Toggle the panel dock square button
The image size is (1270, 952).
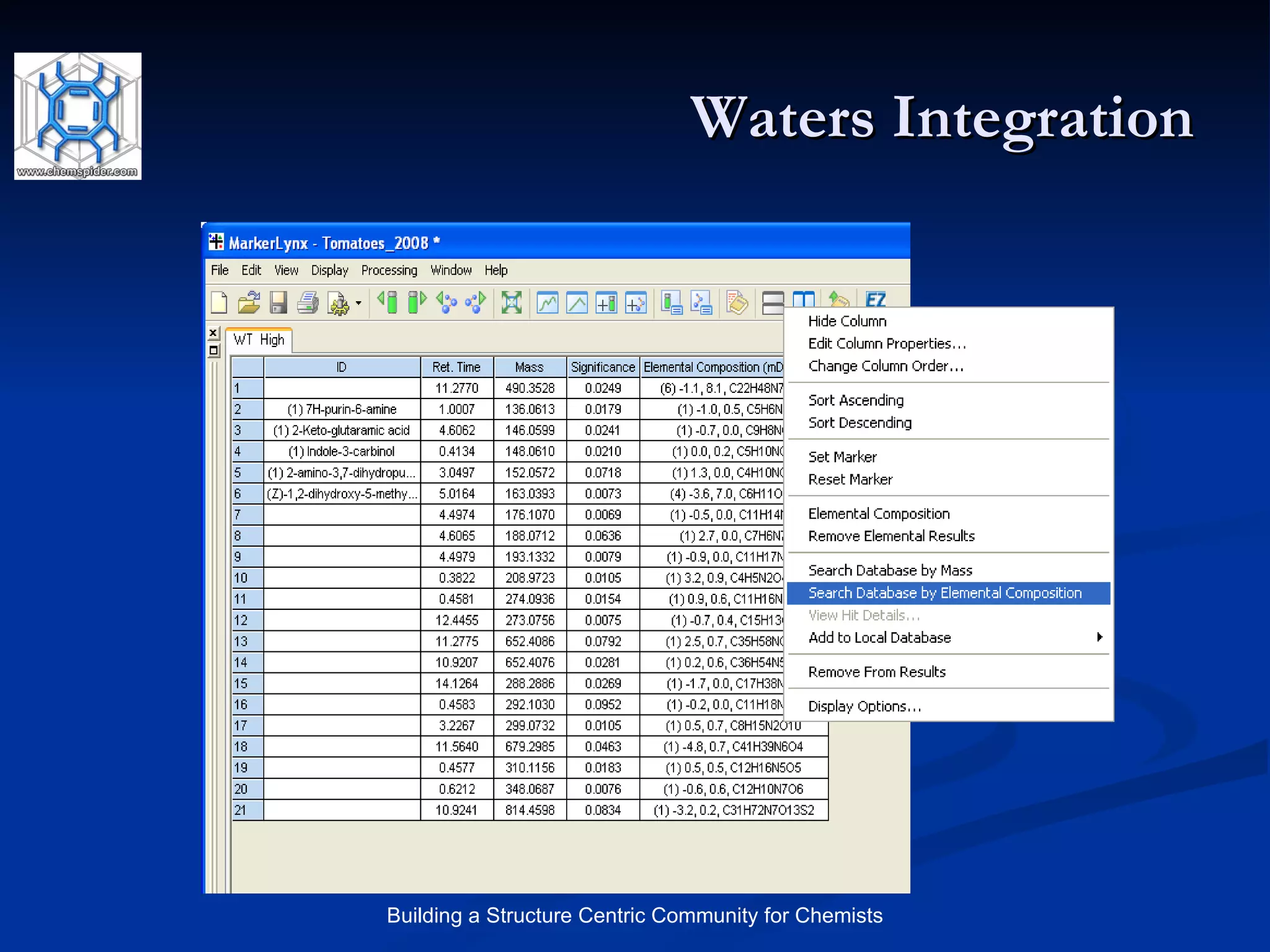[213, 351]
